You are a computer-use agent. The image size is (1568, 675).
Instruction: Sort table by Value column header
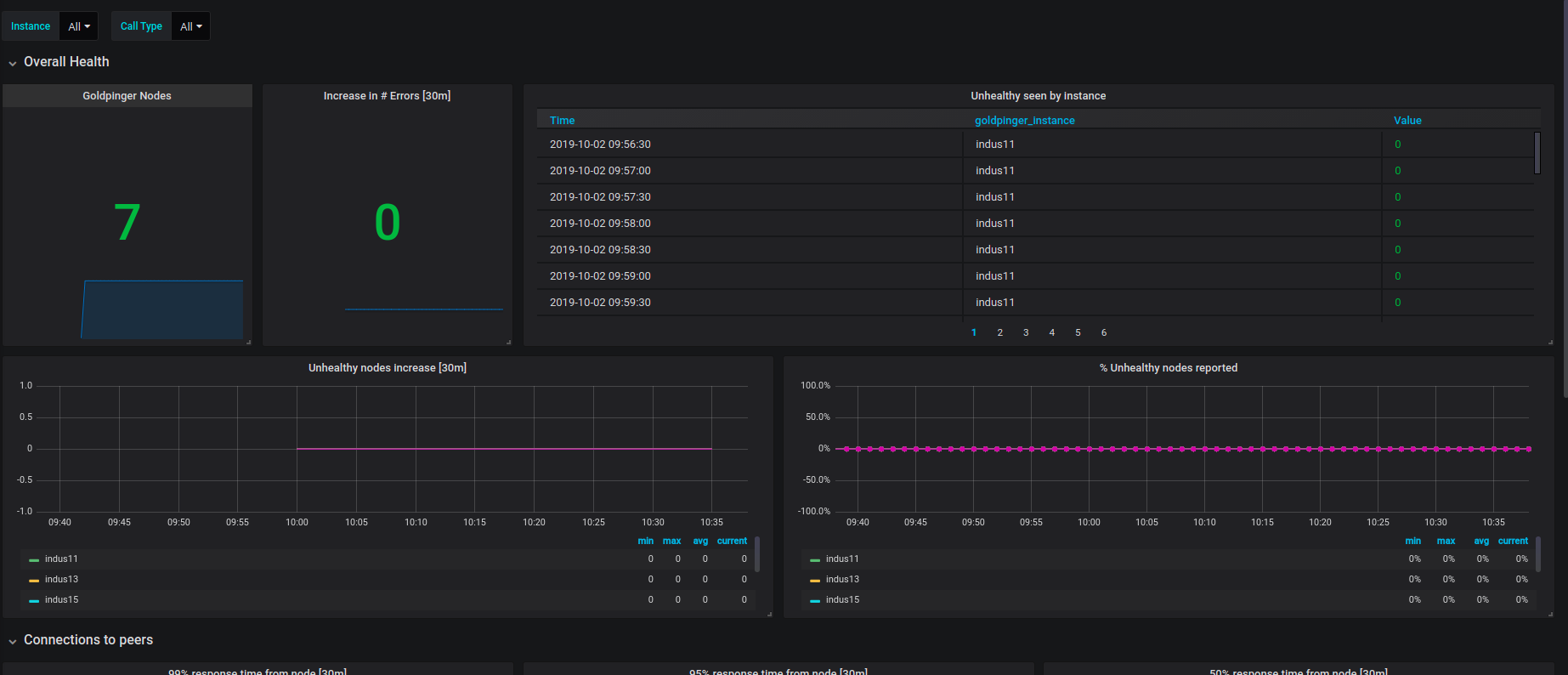click(x=1407, y=121)
